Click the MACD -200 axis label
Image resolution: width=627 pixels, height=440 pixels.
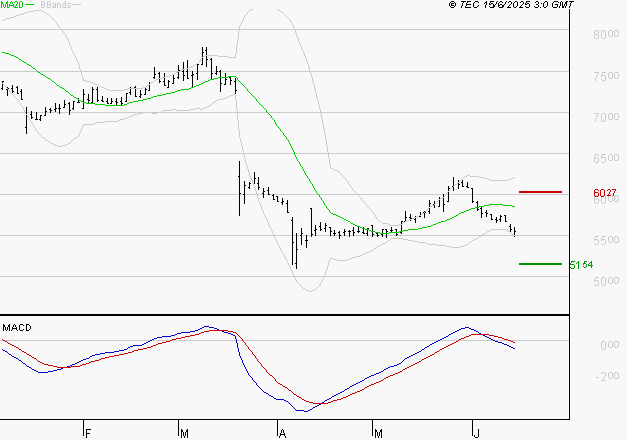coord(607,376)
